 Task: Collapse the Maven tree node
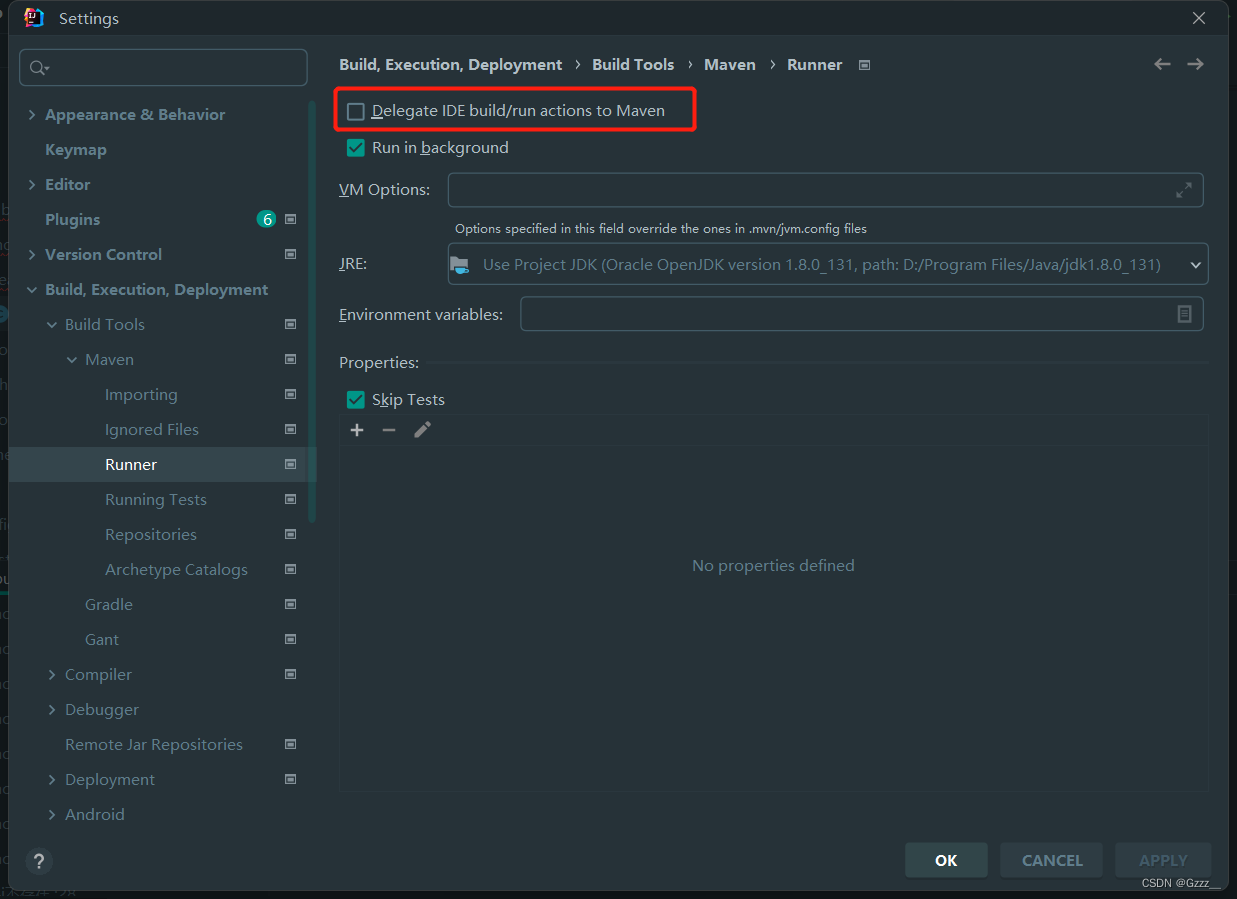coord(72,359)
